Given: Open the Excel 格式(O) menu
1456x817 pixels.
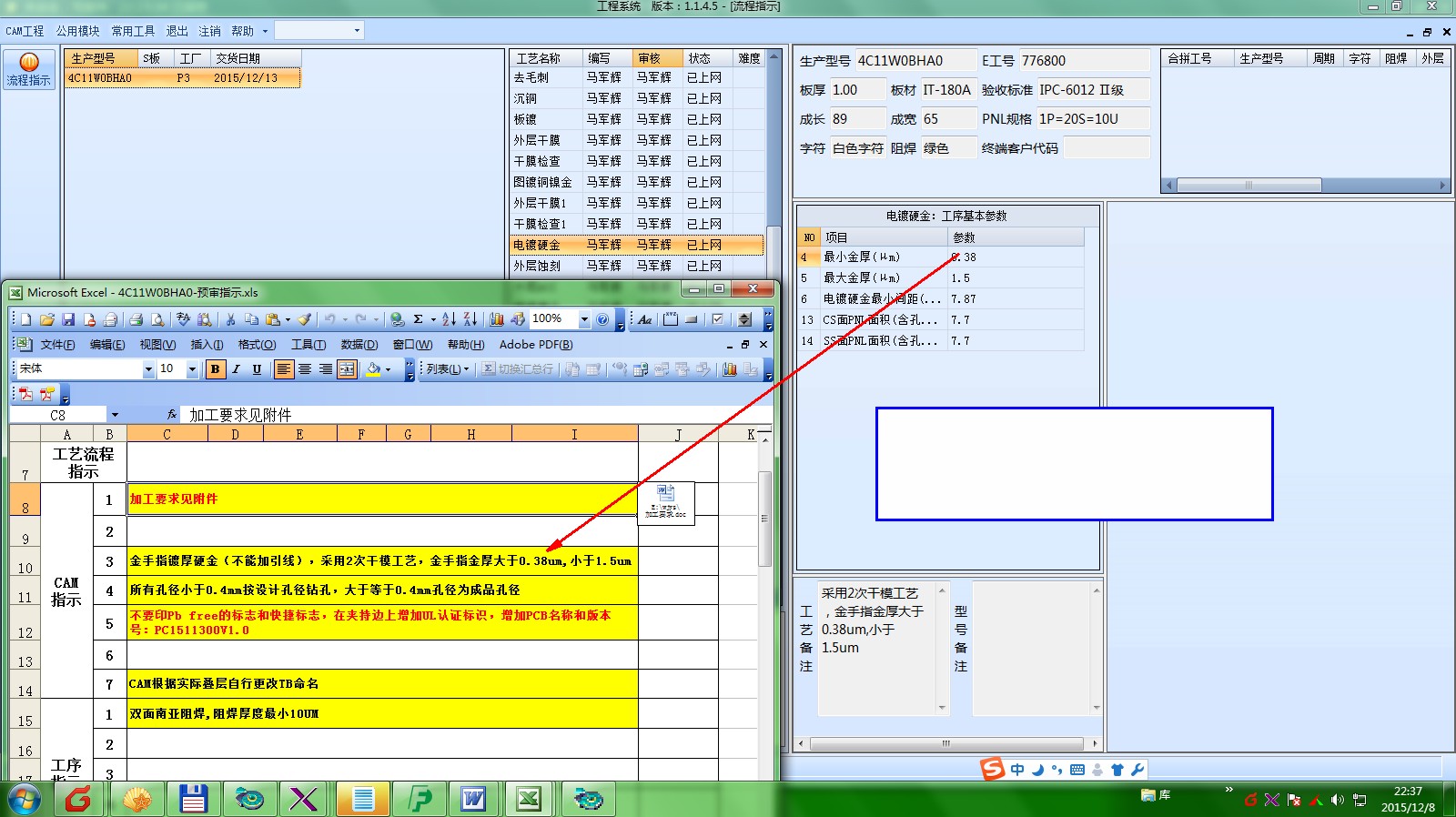Looking at the screenshot, I should (x=257, y=345).
